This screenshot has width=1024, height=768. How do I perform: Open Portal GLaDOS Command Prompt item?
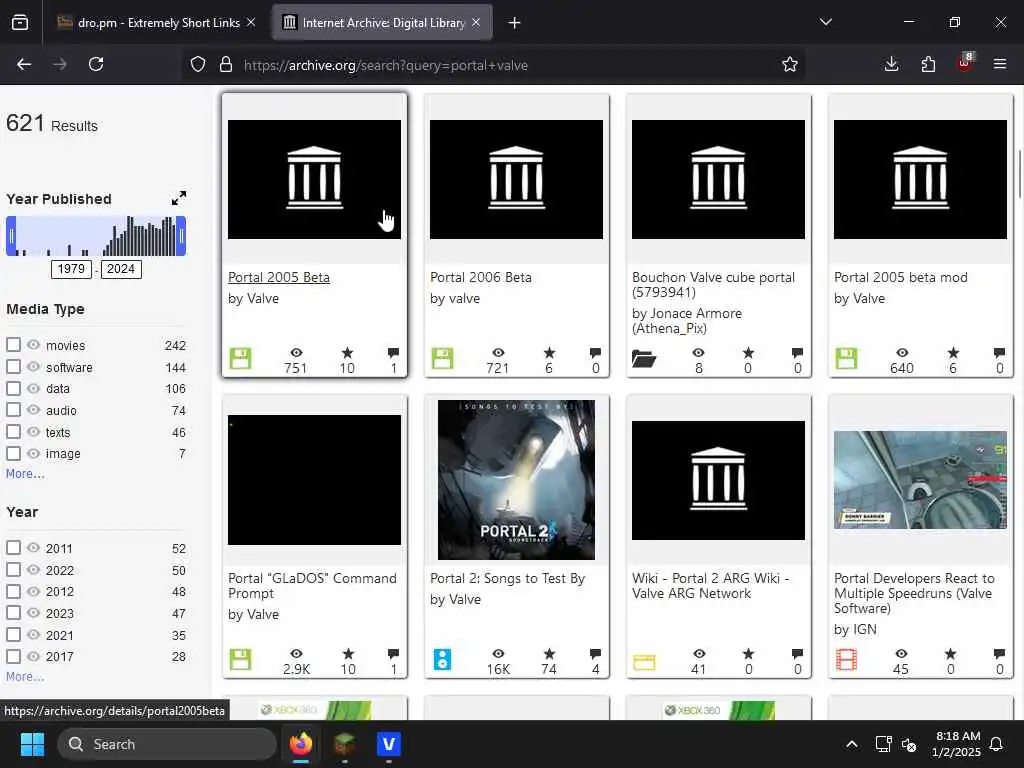coord(312,586)
